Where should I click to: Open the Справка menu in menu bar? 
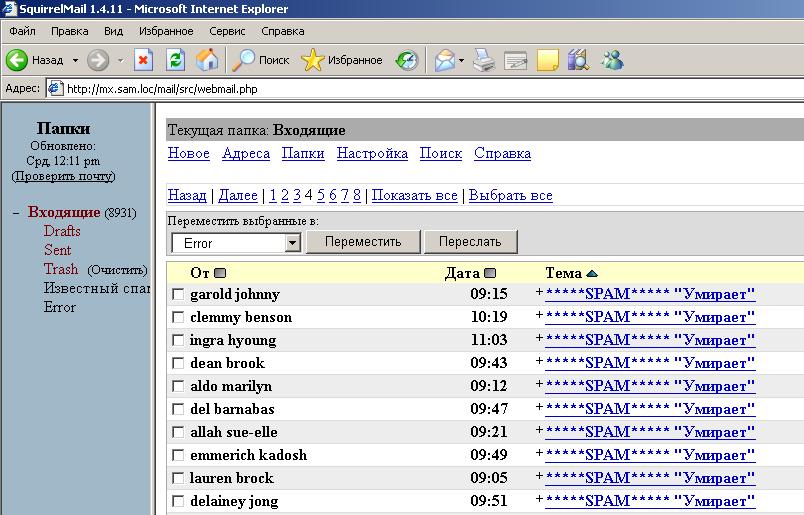coord(283,31)
